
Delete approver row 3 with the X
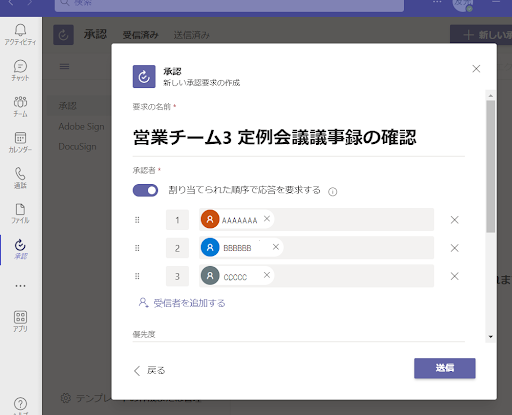click(x=454, y=276)
